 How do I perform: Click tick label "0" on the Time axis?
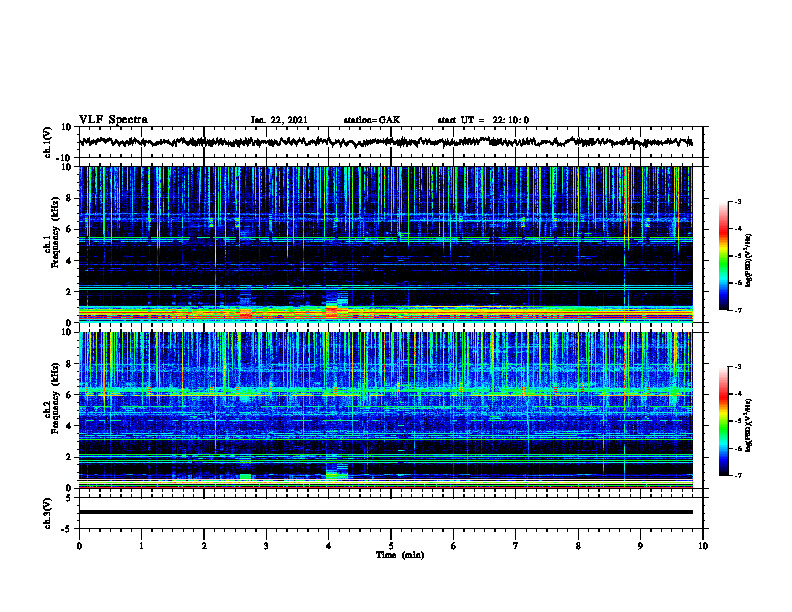pyautogui.click(x=79, y=546)
